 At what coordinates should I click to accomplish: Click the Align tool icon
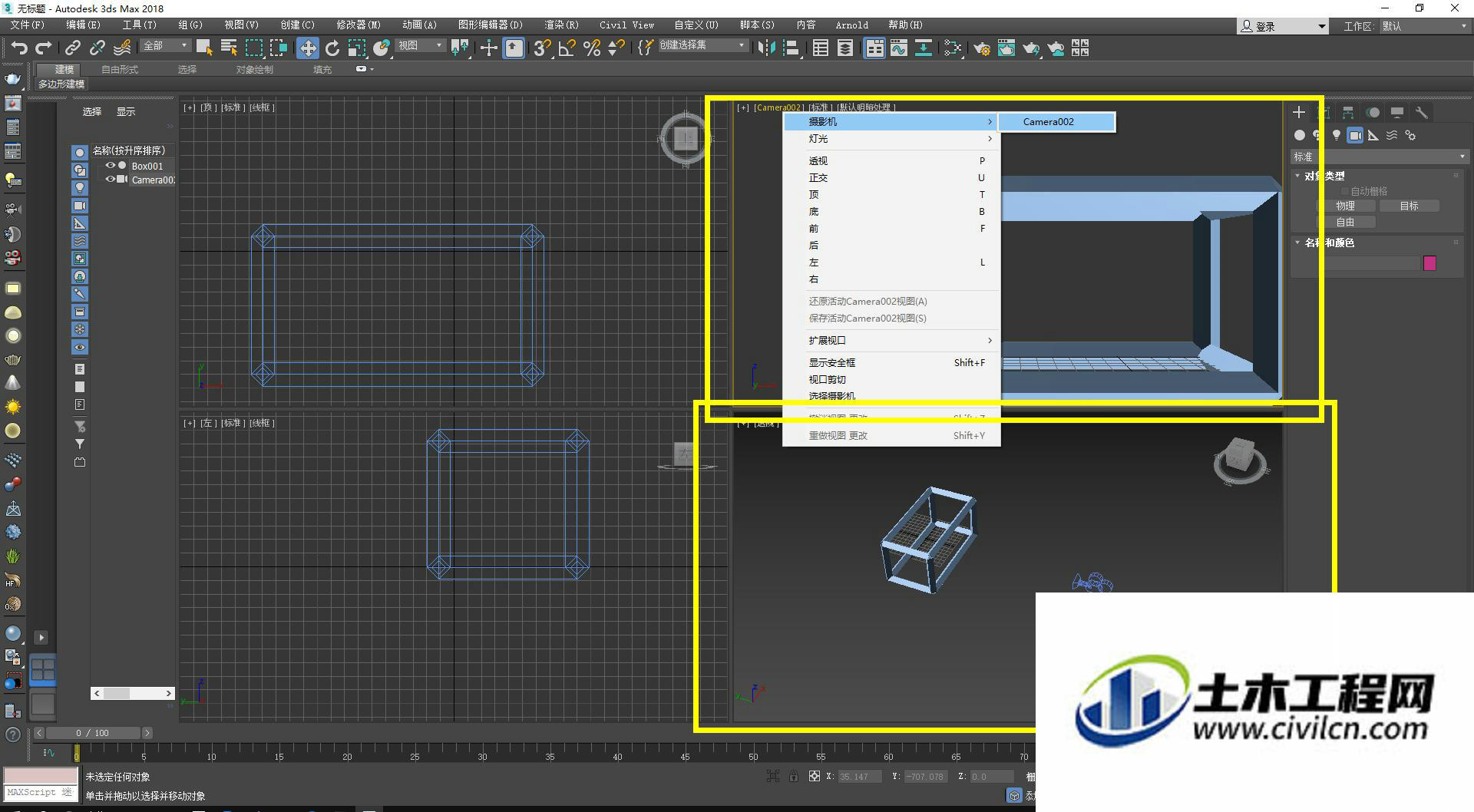(x=791, y=48)
